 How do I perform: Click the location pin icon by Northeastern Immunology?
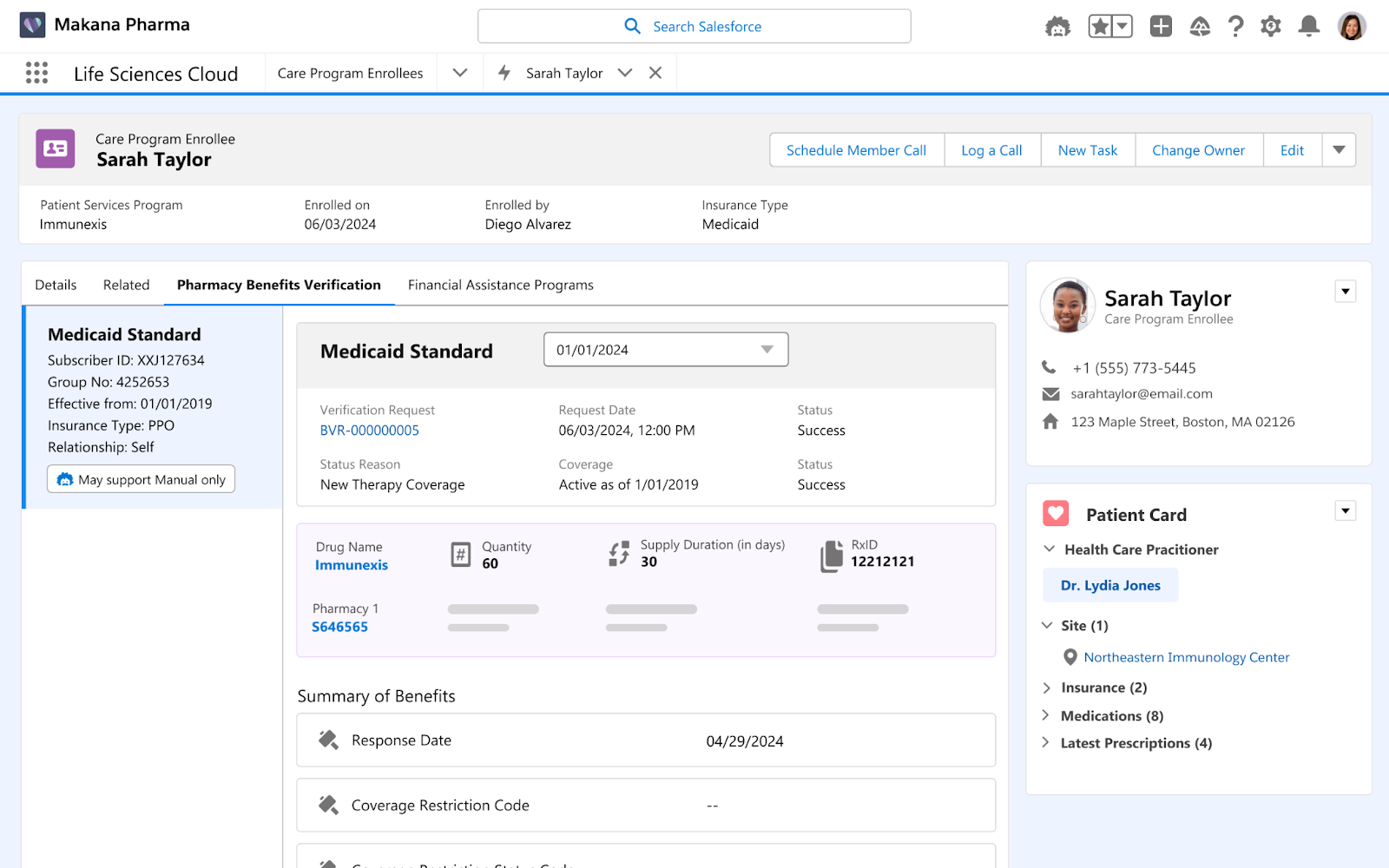(1070, 657)
